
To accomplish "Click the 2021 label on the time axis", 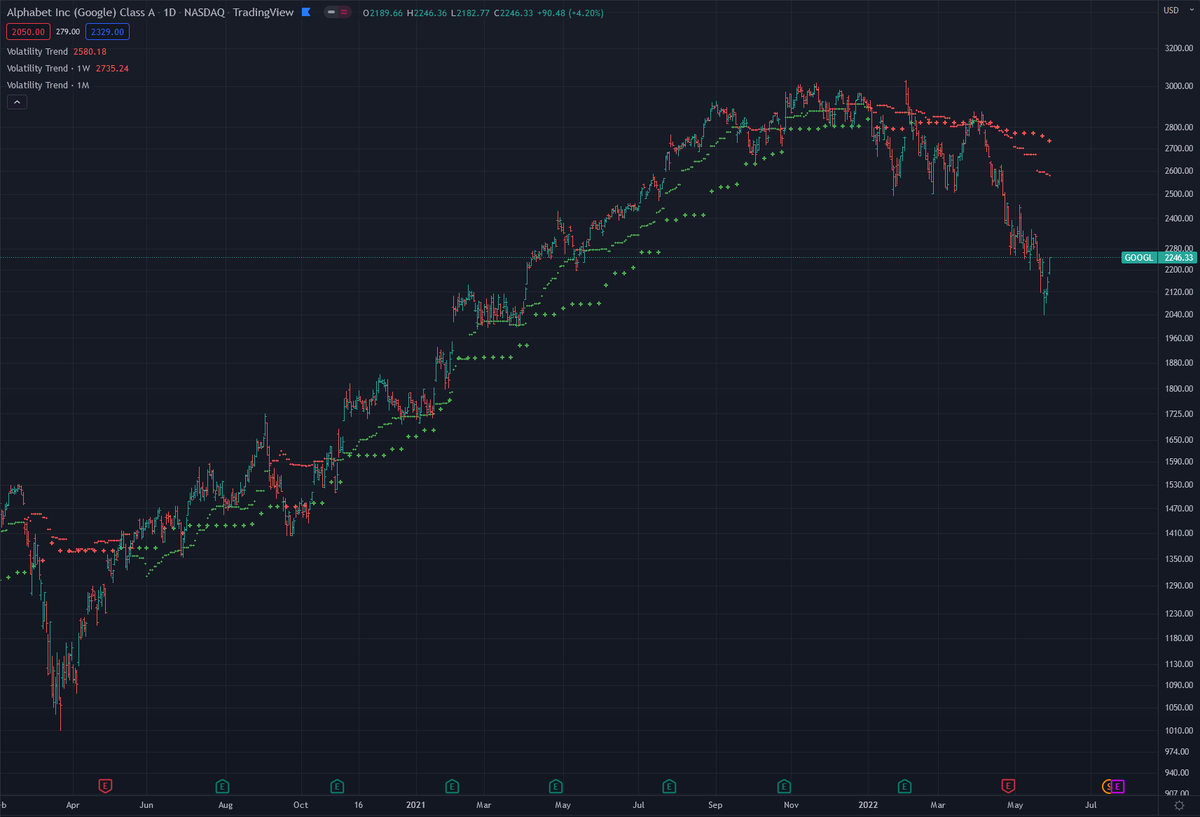I will [x=417, y=804].
